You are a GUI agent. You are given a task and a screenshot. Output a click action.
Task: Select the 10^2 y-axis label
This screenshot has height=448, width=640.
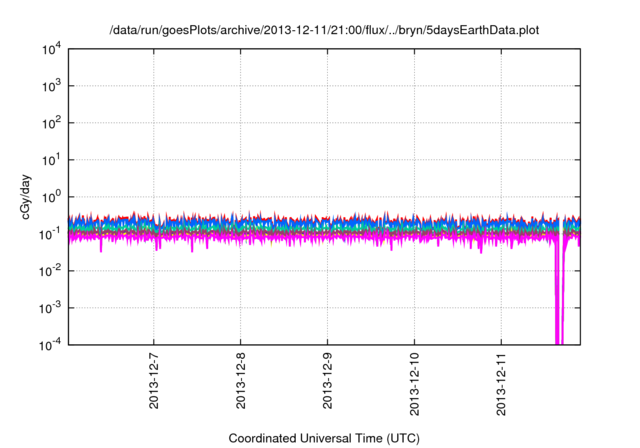click(x=52, y=124)
